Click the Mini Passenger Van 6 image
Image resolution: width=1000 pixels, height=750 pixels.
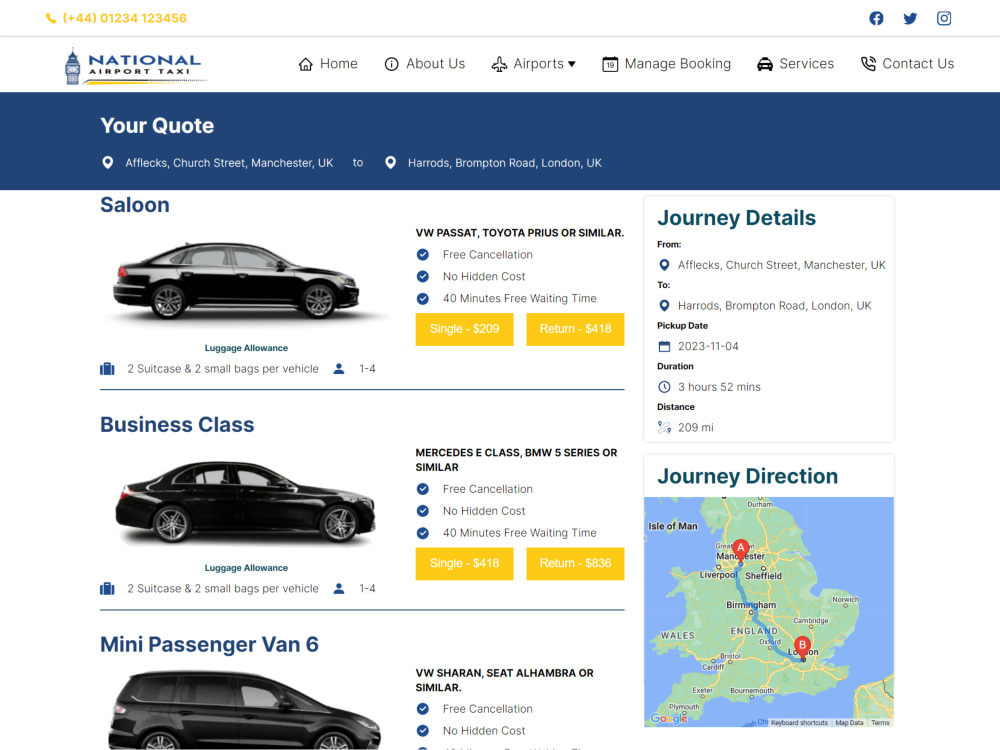(x=245, y=709)
